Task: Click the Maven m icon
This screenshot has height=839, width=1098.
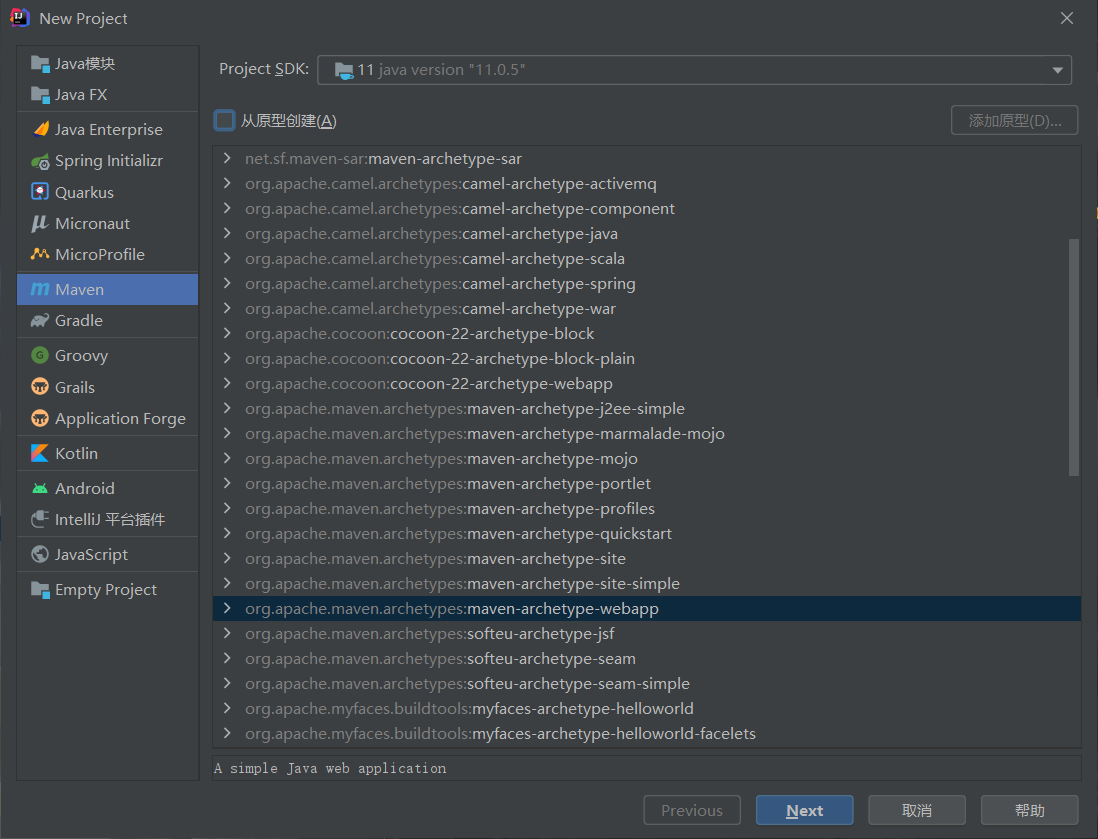Action: 40,289
